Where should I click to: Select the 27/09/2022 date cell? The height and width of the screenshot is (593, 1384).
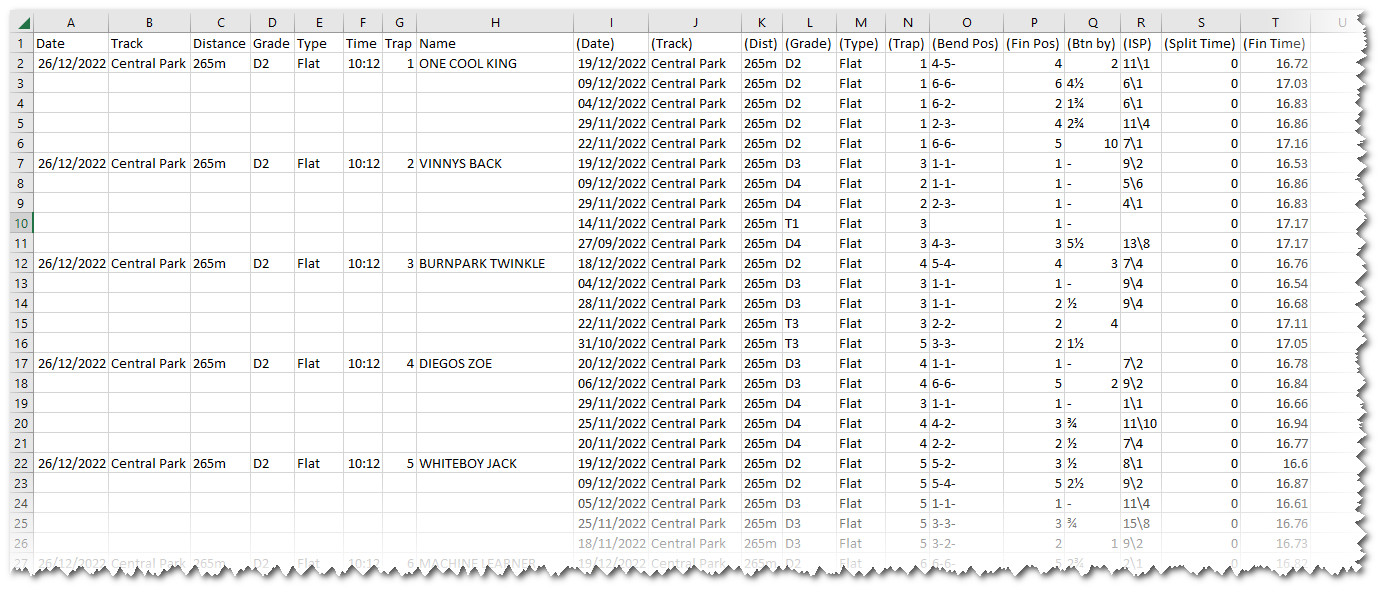tap(610, 244)
